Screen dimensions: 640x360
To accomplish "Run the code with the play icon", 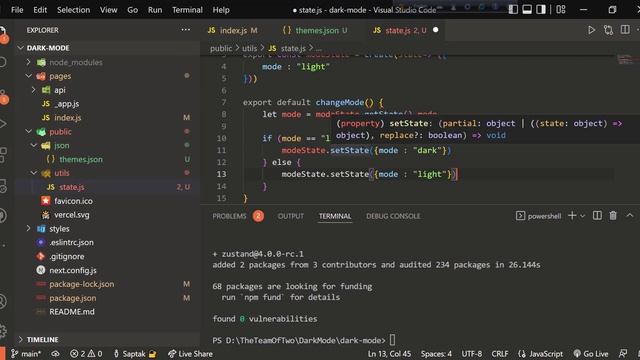I will tap(591, 30).
